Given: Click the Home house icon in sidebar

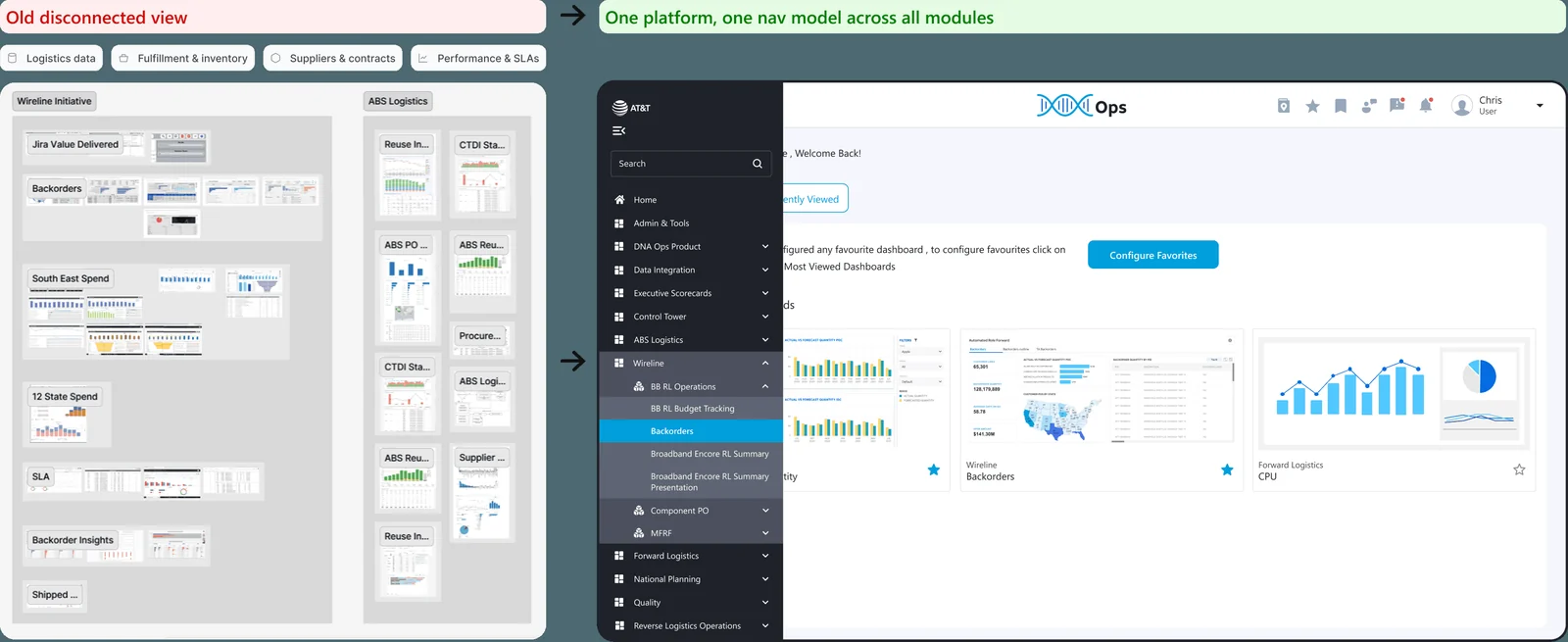Looking at the screenshot, I should 619,200.
